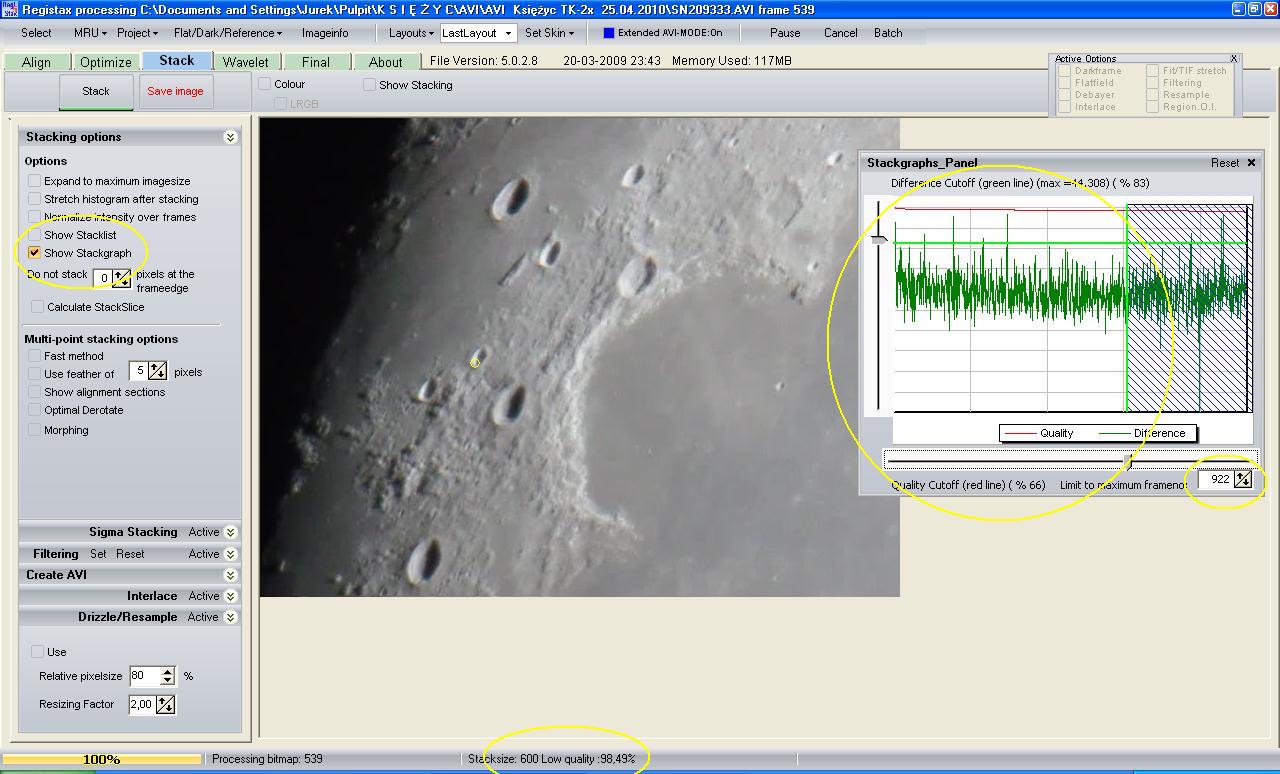Screen dimensions: 1280x774
Task: Enable Stretch histogram after stacking
Action: tap(35, 199)
